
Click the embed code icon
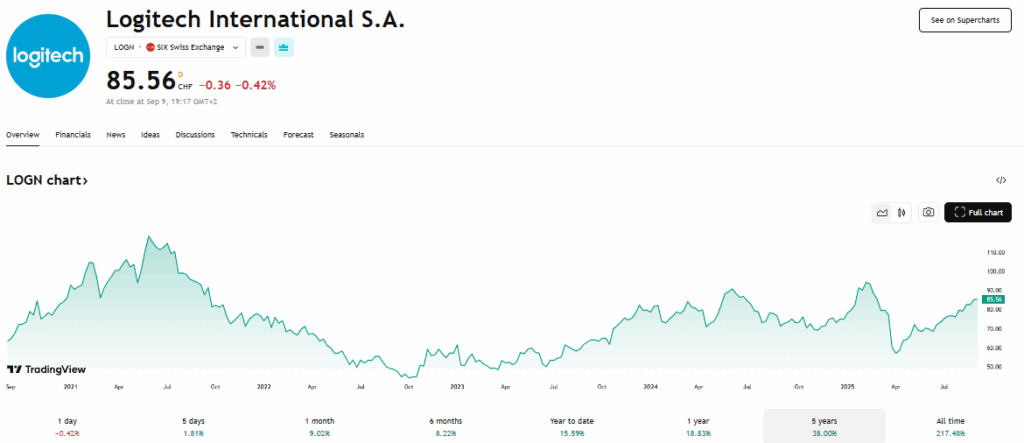click(x=1000, y=180)
